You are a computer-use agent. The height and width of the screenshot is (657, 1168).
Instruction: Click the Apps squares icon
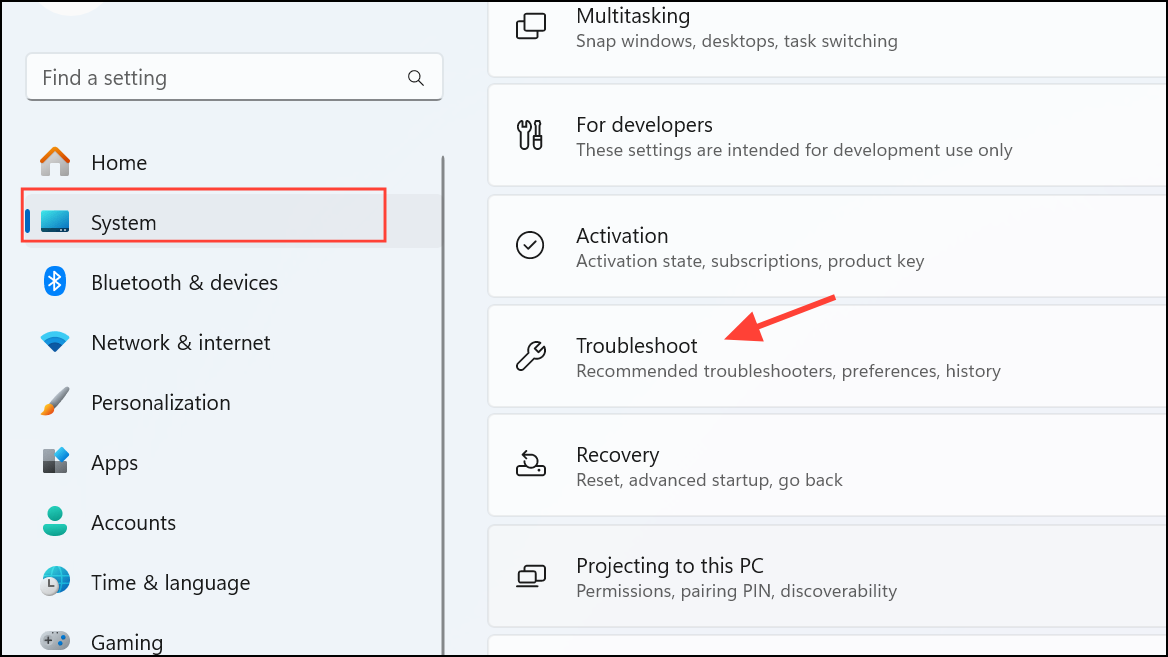point(55,461)
